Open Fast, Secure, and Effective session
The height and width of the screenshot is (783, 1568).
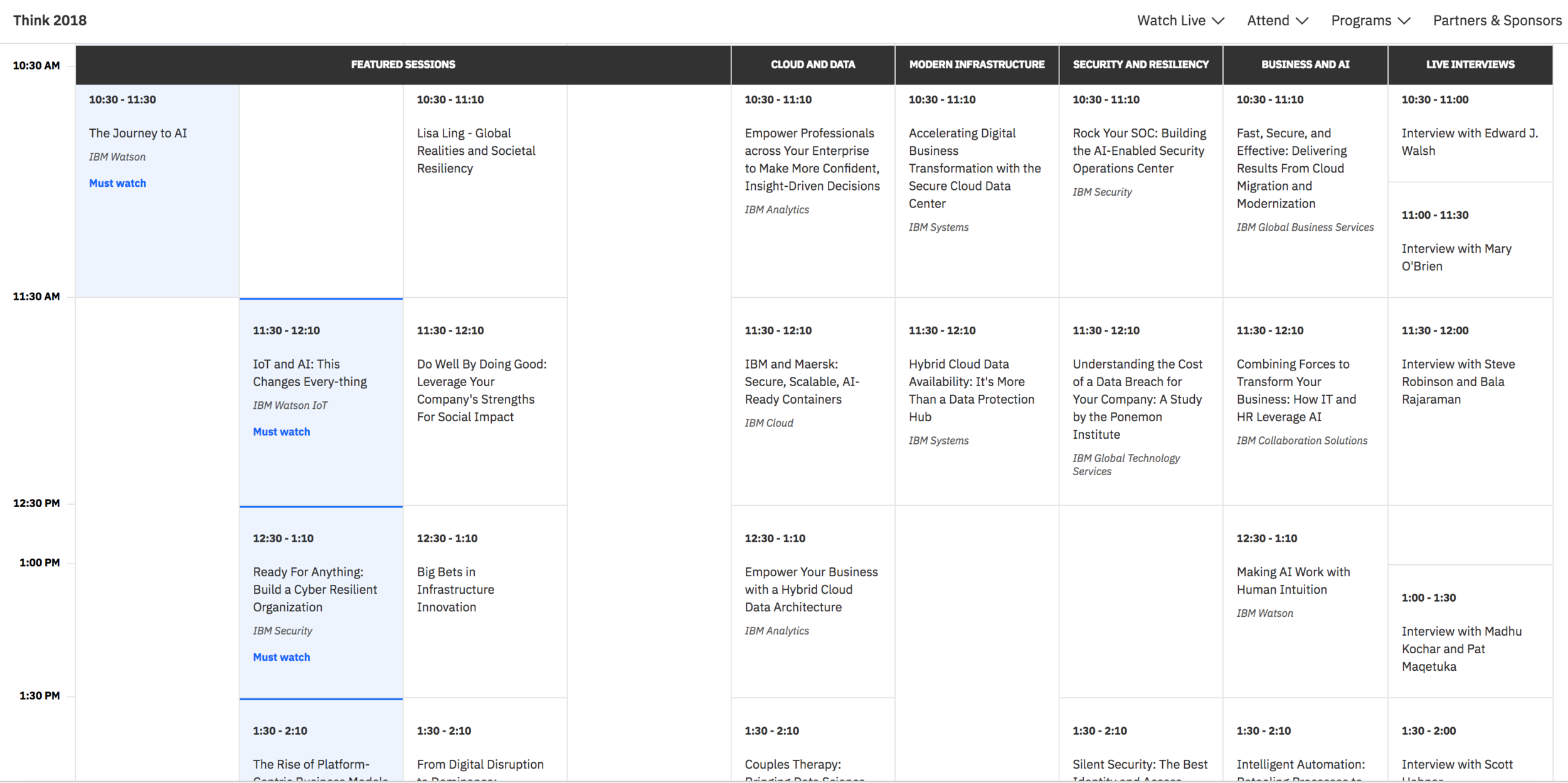point(1291,168)
